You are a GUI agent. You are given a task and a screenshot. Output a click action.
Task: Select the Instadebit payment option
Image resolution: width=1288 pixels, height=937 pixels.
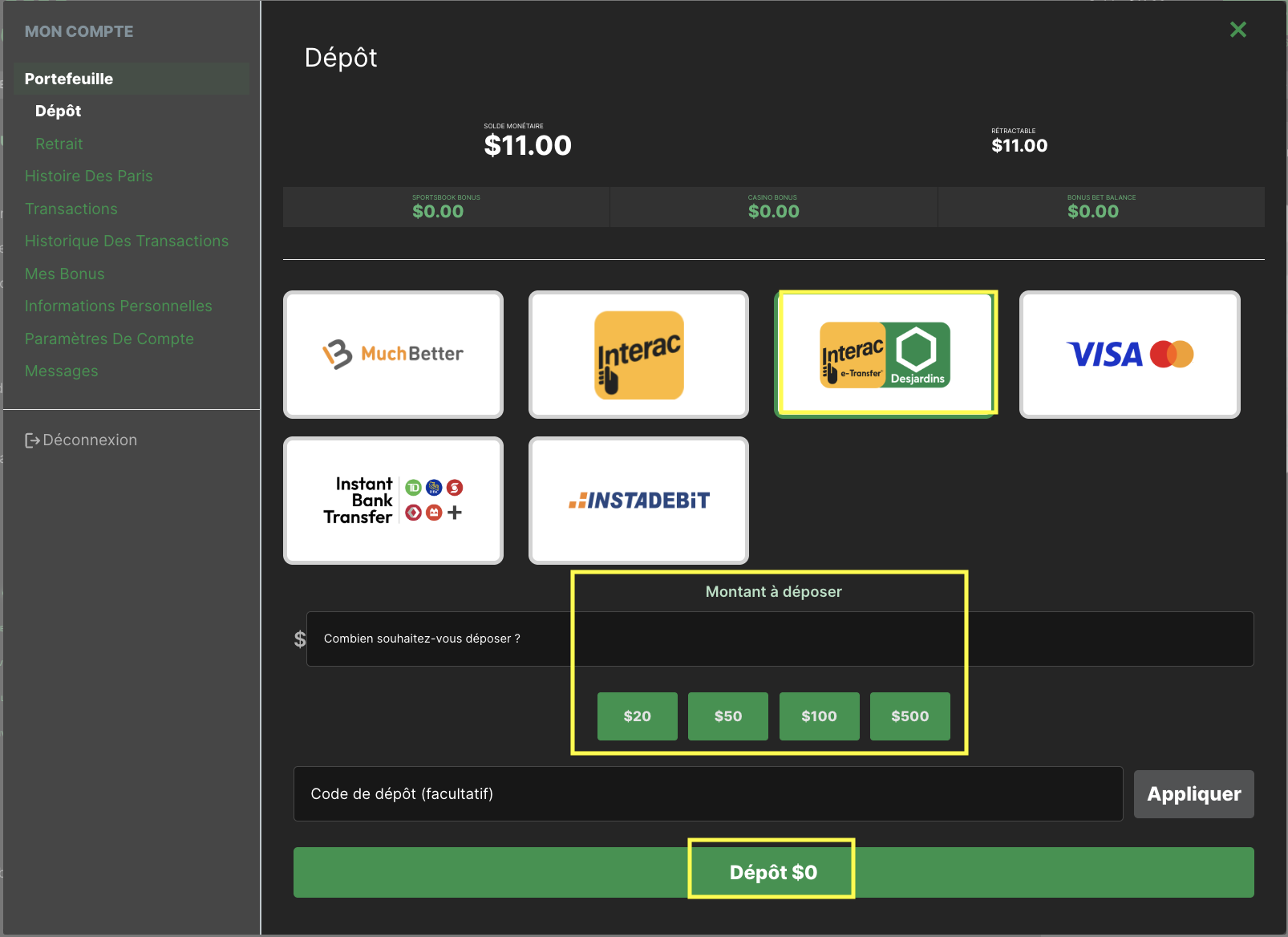[638, 501]
